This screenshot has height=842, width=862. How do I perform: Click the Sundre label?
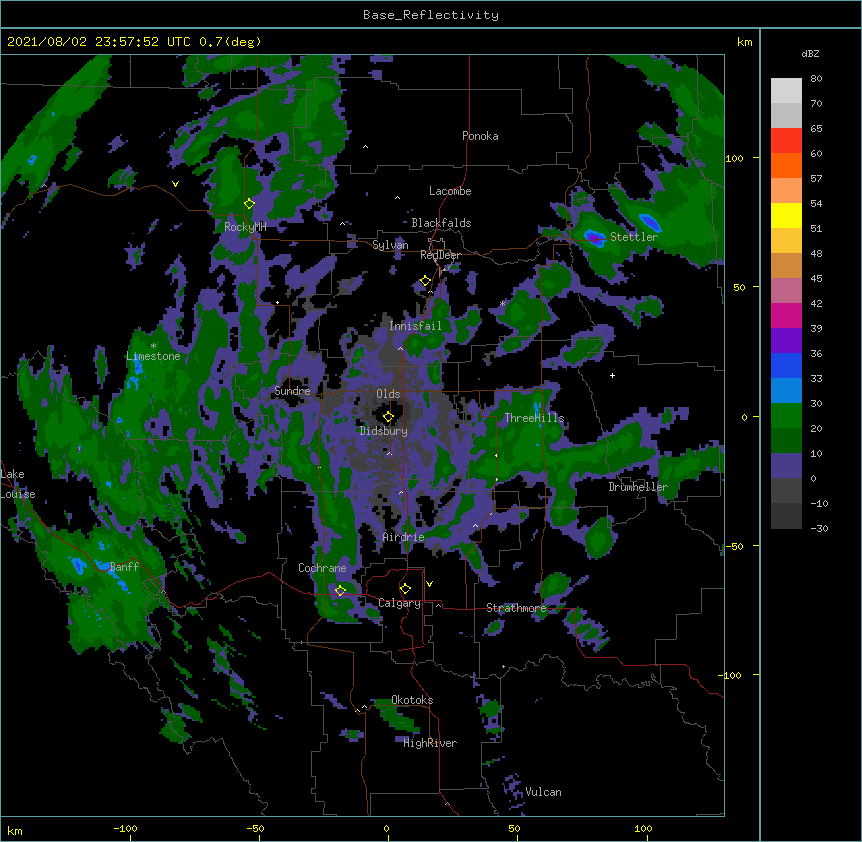[292, 391]
